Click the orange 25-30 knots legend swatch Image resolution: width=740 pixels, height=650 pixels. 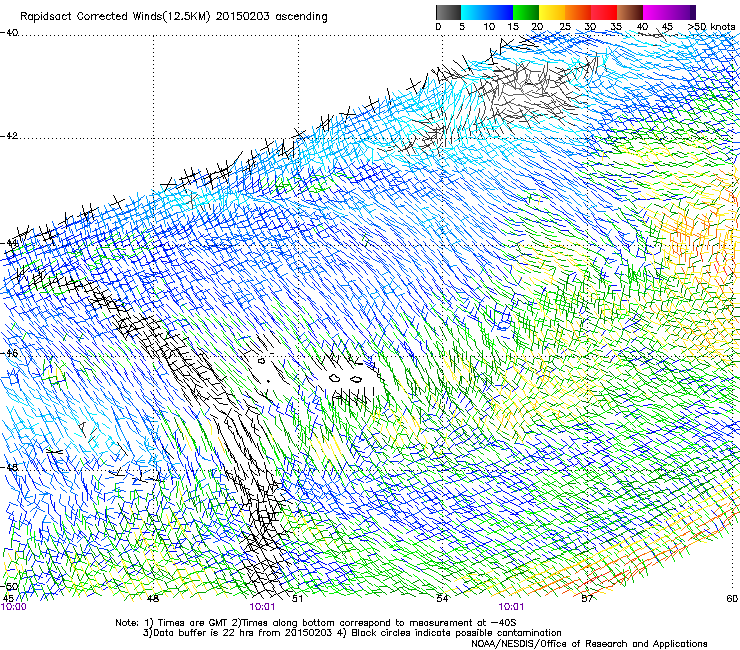pos(578,12)
